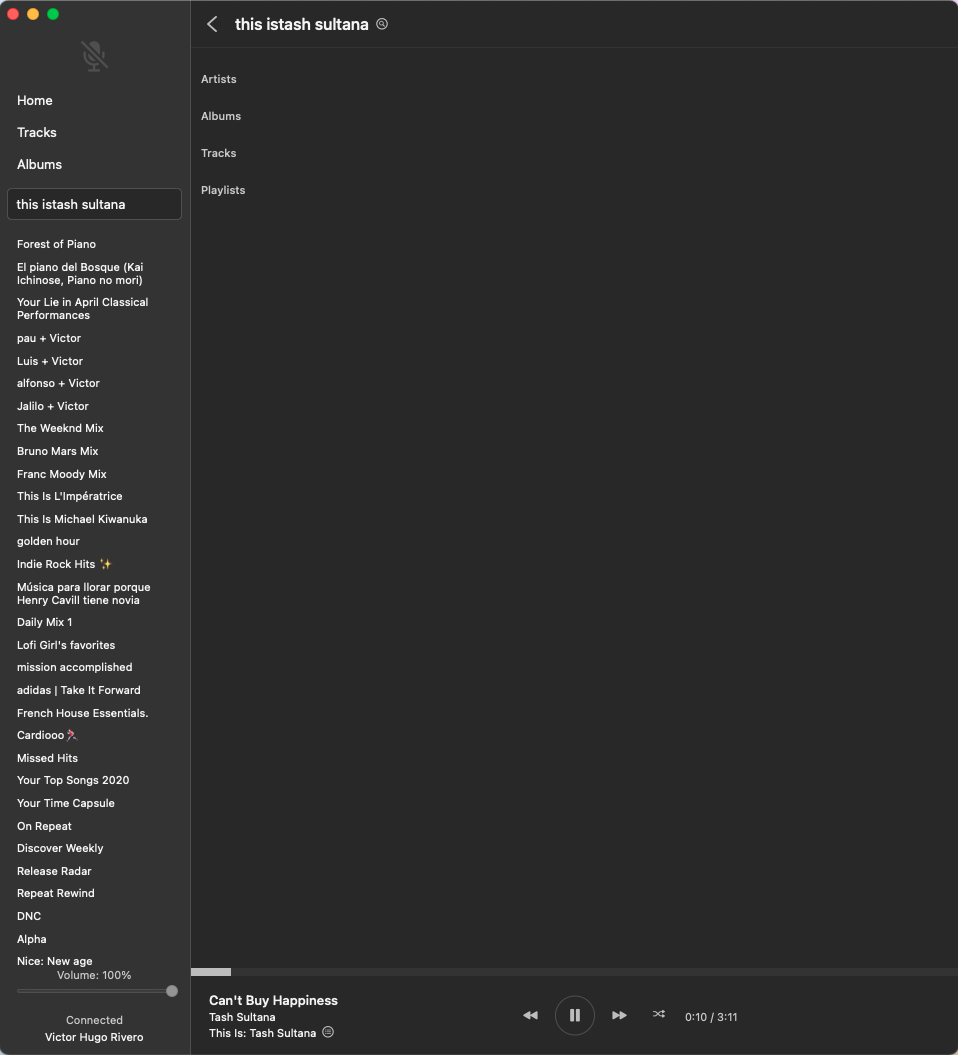Image resolution: width=958 pixels, height=1055 pixels.
Task: Open This Is L'Impératrice playlist
Action: [x=70, y=497]
